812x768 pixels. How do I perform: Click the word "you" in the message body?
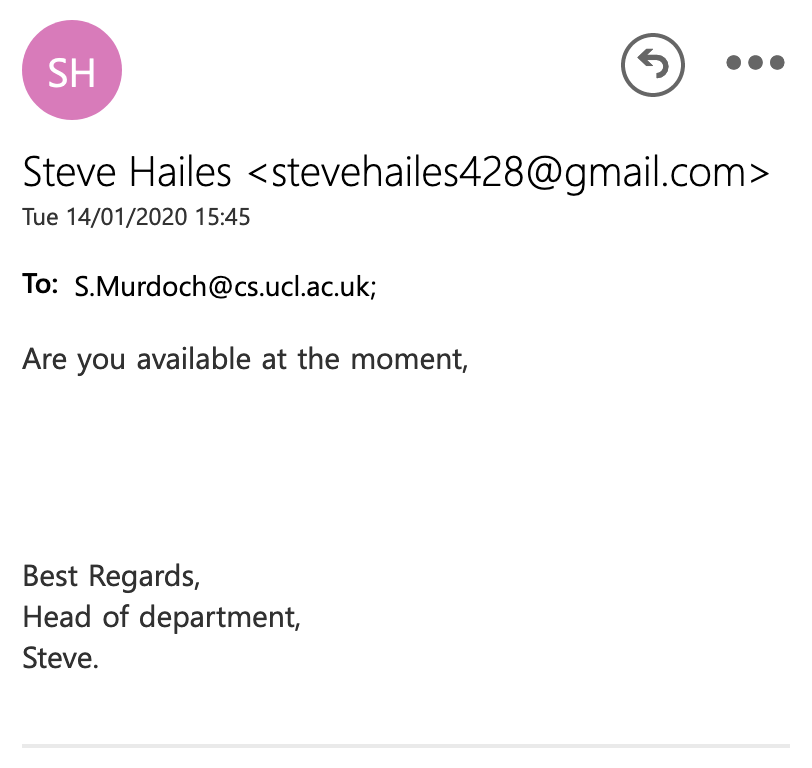[100, 359]
